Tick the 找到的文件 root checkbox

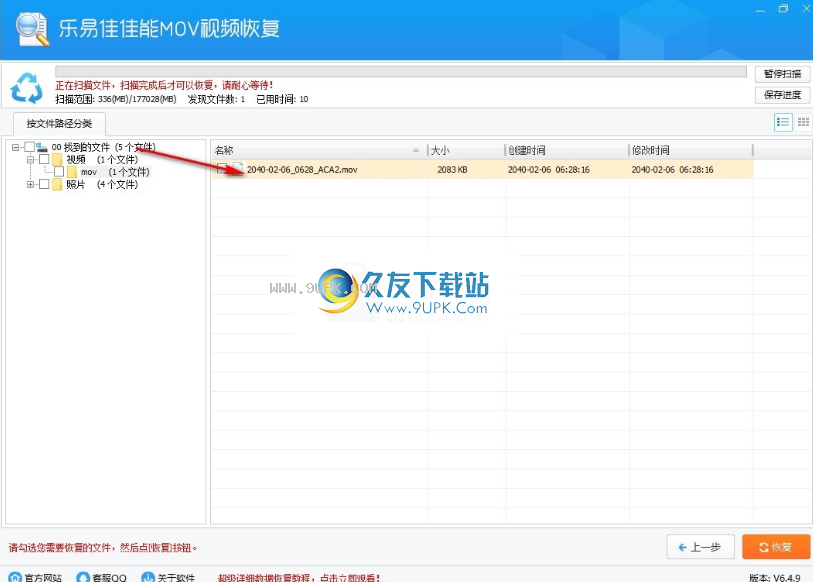click(30, 147)
